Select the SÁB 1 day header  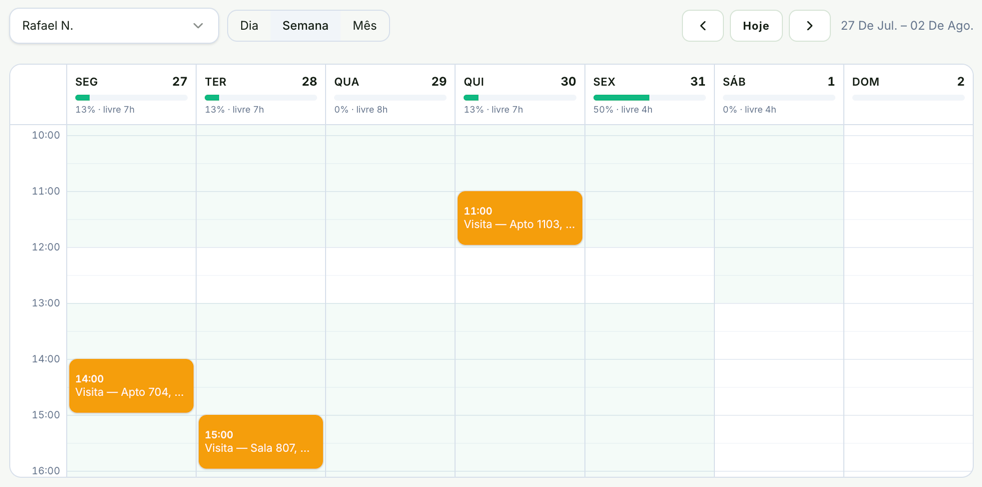click(x=779, y=95)
